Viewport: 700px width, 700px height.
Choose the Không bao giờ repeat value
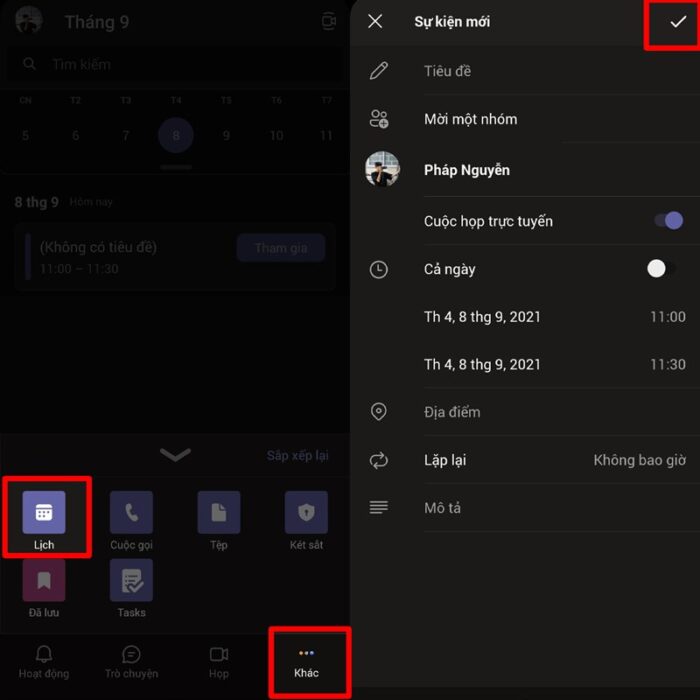pyautogui.click(x=640, y=460)
